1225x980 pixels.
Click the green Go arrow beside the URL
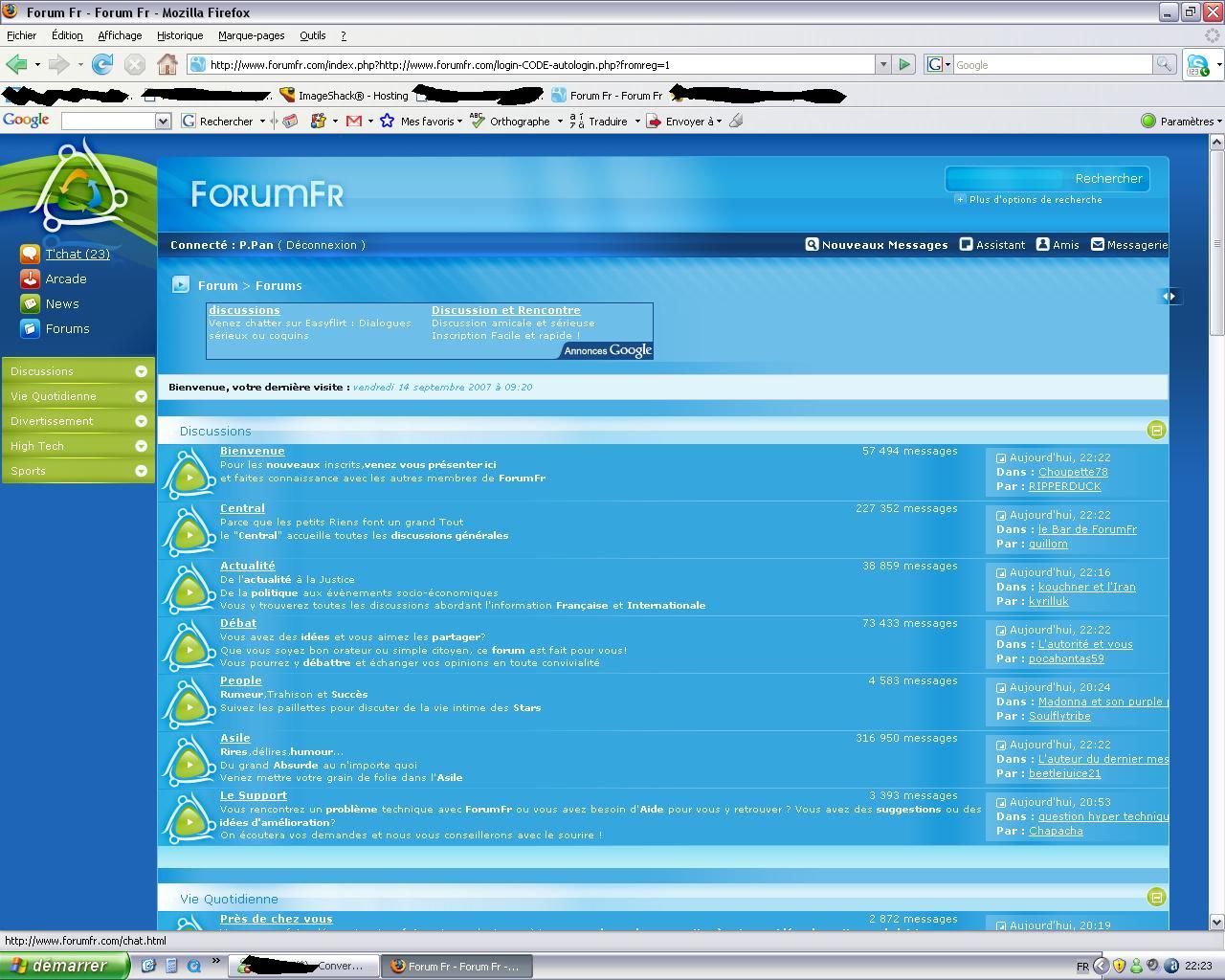pyautogui.click(x=903, y=64)
